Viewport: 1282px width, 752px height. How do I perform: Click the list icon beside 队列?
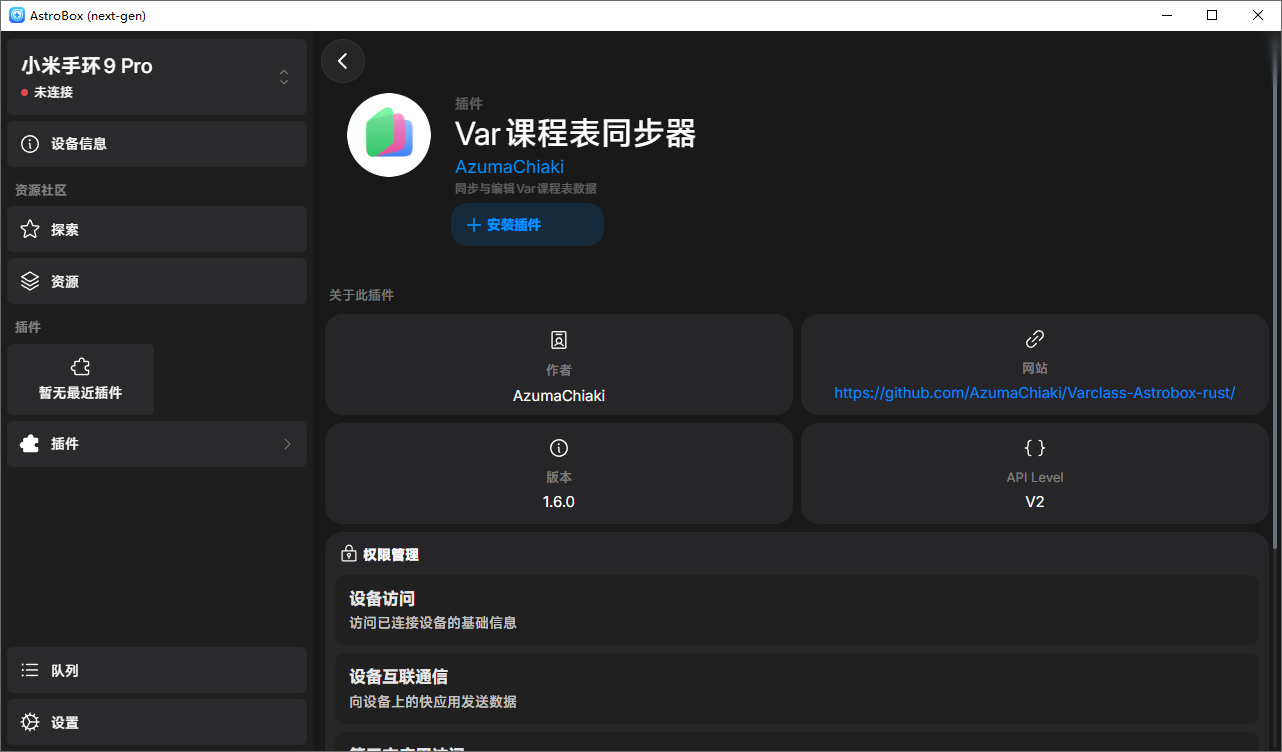[30, 670]
